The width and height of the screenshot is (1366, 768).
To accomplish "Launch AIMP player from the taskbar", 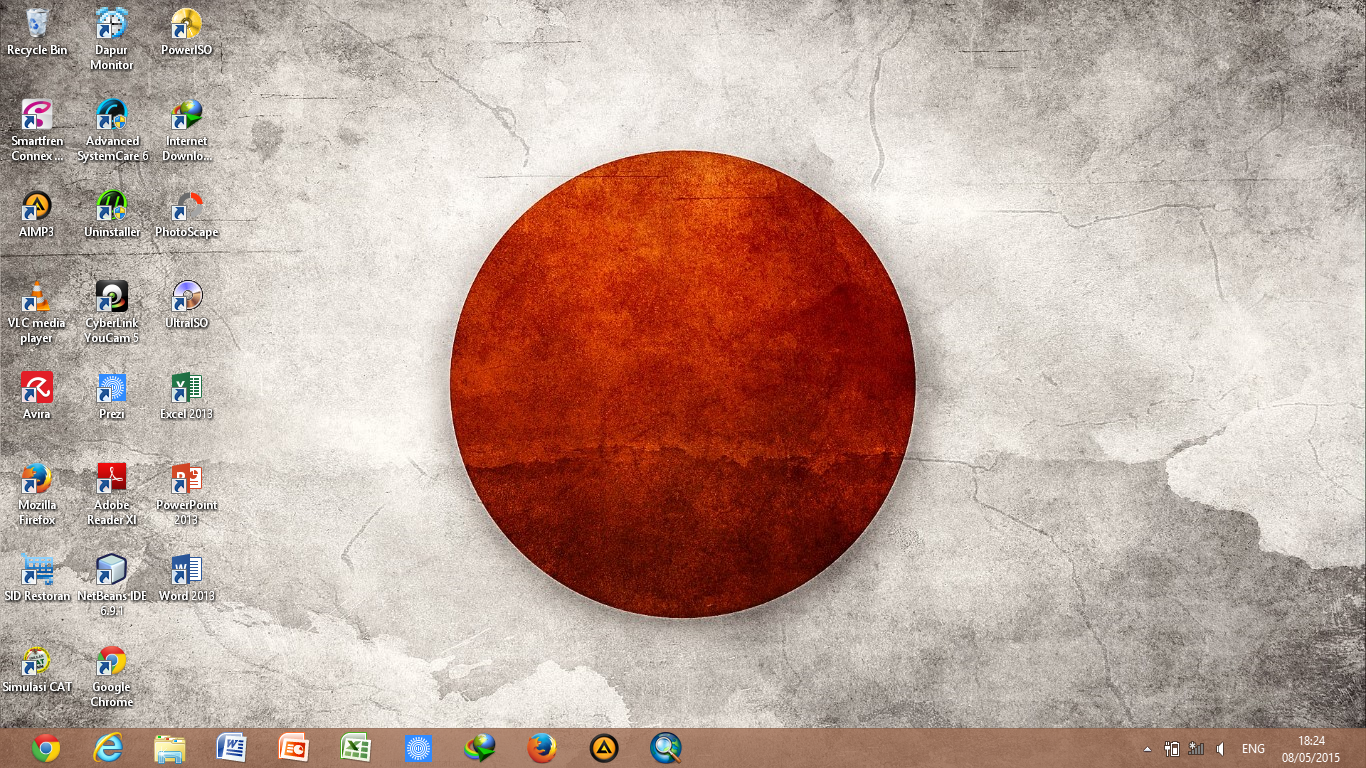I will (604, 748).
